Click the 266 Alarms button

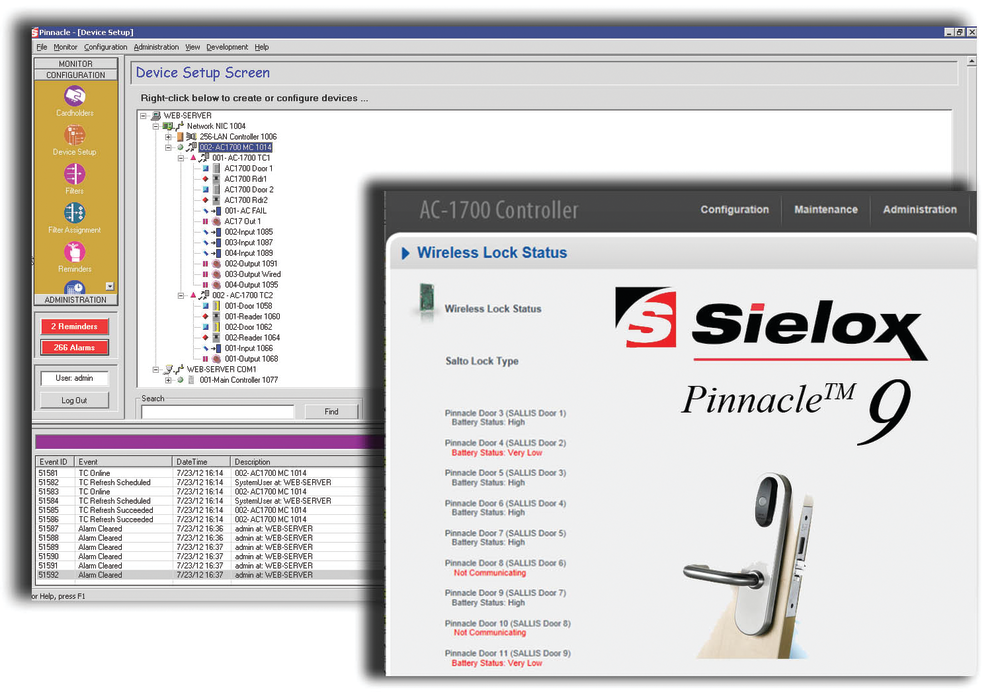(x=75, y=347)
